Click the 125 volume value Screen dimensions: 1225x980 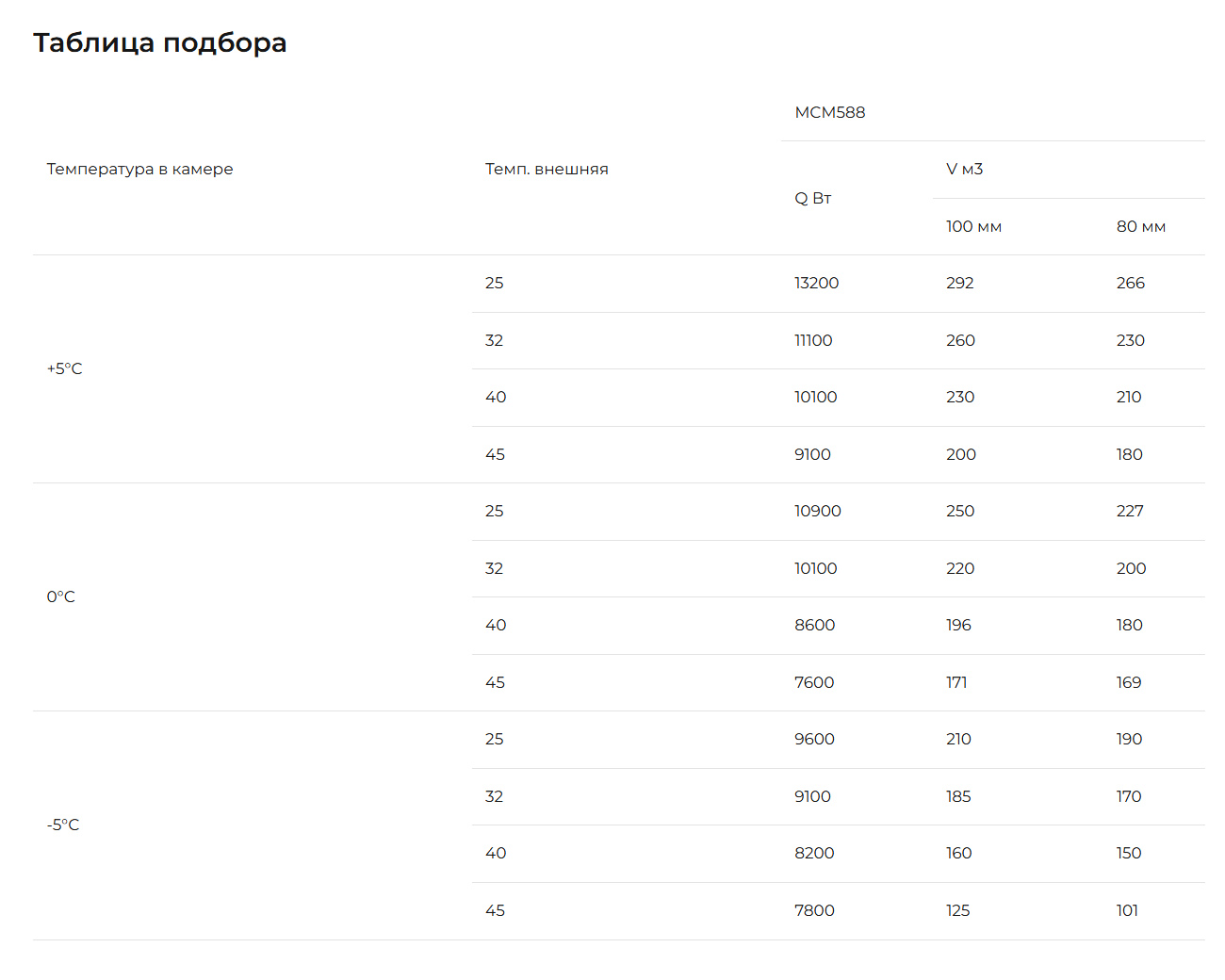click(957, 910)
